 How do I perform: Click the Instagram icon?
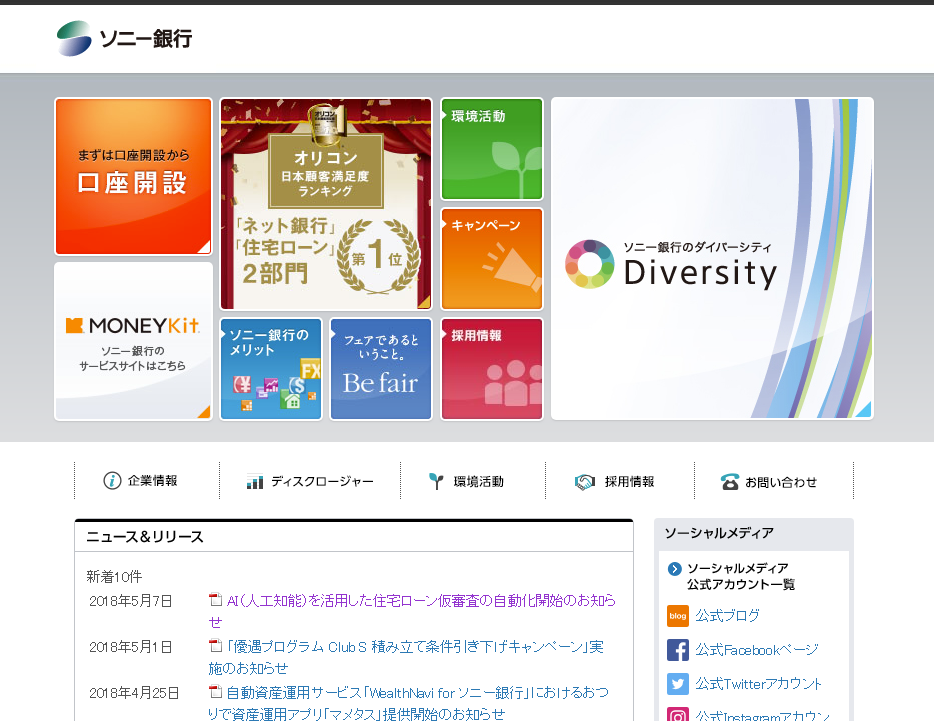[x=678, y=714]
